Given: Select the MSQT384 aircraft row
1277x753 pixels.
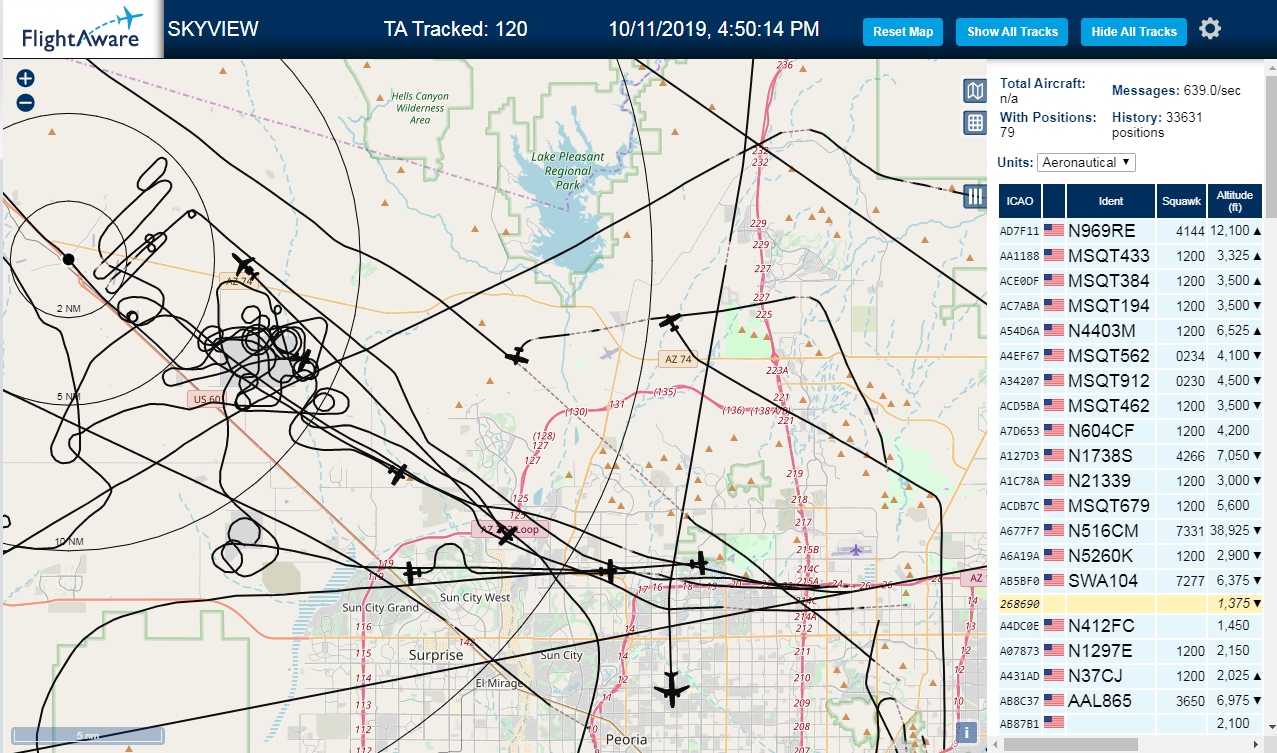Looking at the screenshot, I should coord(1131,280).
